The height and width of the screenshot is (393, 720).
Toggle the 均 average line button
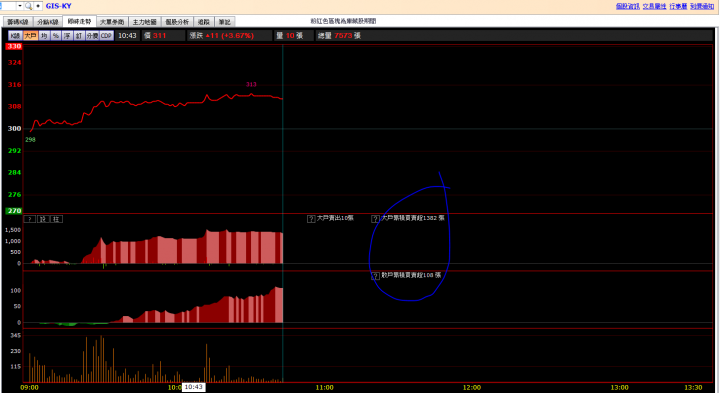coord(44,35)
